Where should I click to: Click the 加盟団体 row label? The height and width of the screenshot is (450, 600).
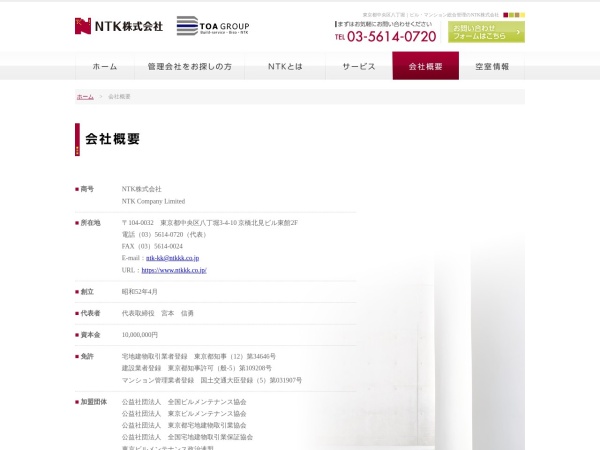tap(94, 402)
